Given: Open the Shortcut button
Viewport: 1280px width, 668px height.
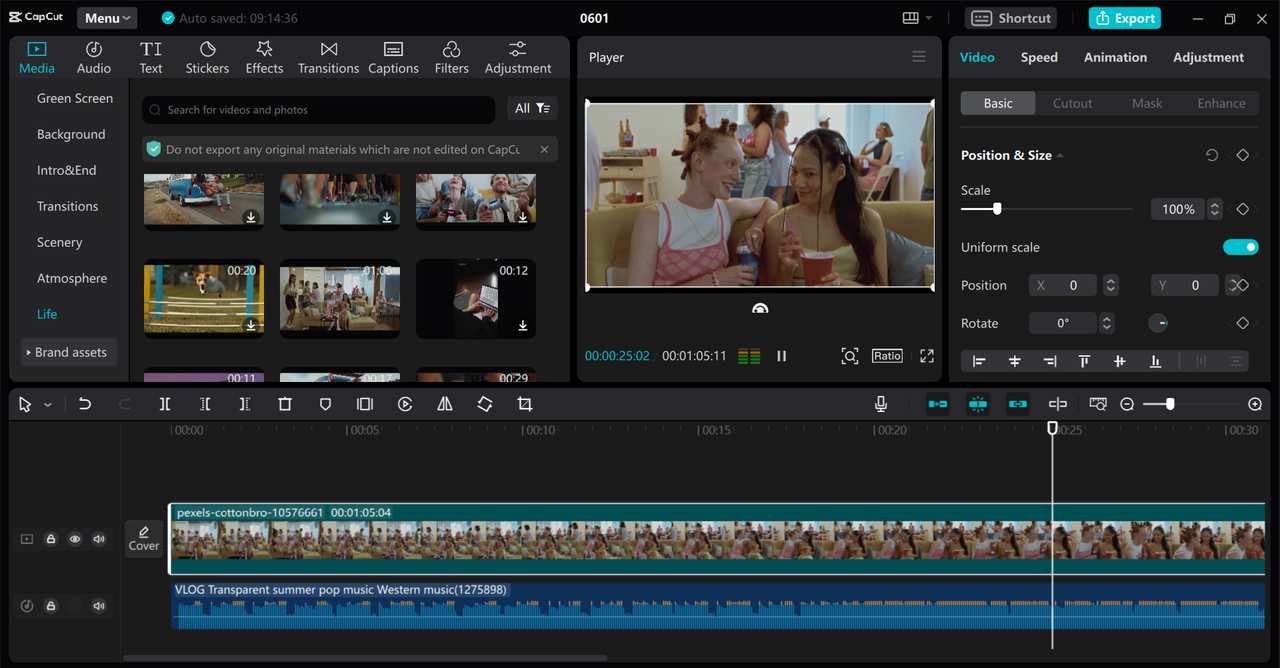Looking at the screenshot, I should 1012,18.
